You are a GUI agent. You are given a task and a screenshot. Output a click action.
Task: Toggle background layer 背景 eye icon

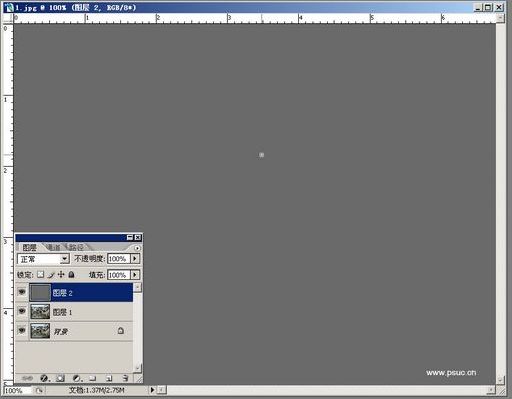pos(22,331)
